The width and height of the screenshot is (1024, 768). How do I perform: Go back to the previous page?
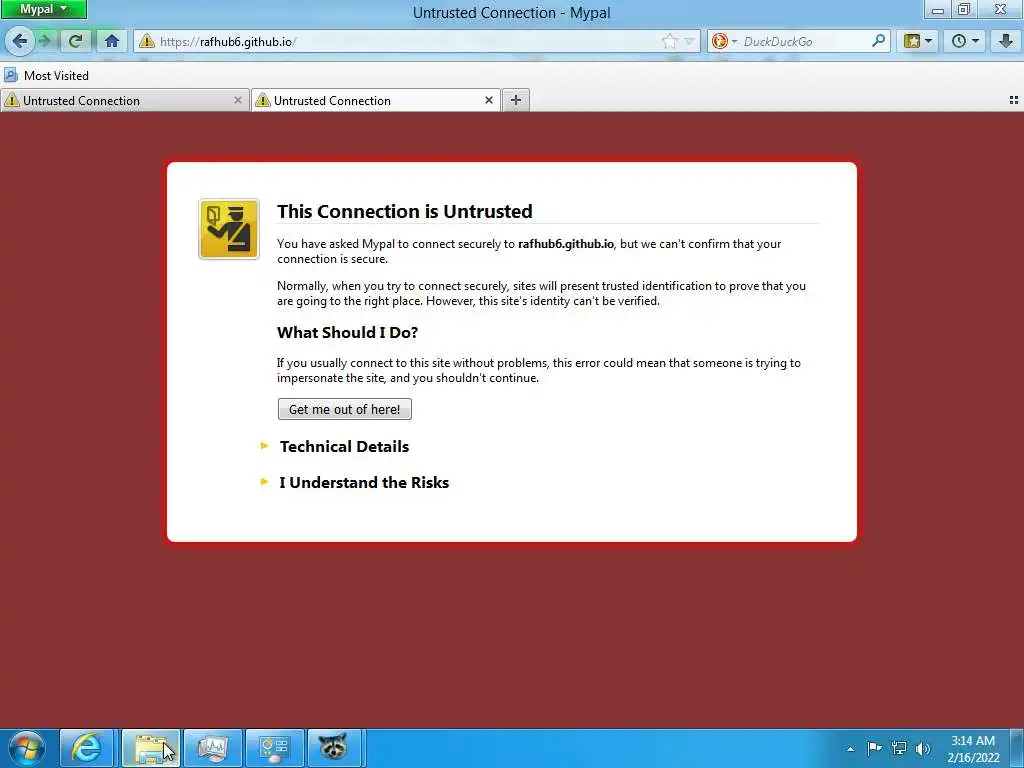(x=19, y=41)
